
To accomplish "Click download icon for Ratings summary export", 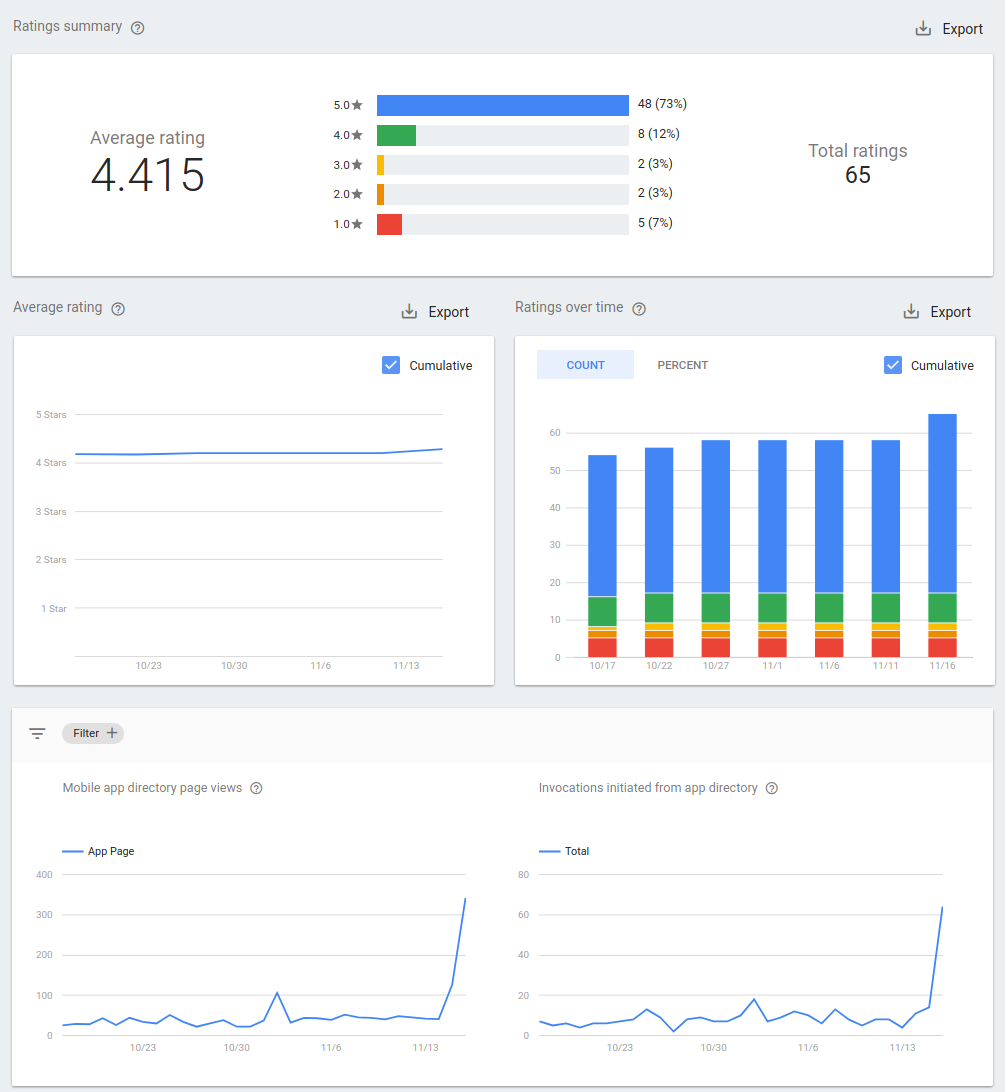I will tap(923, 29).
